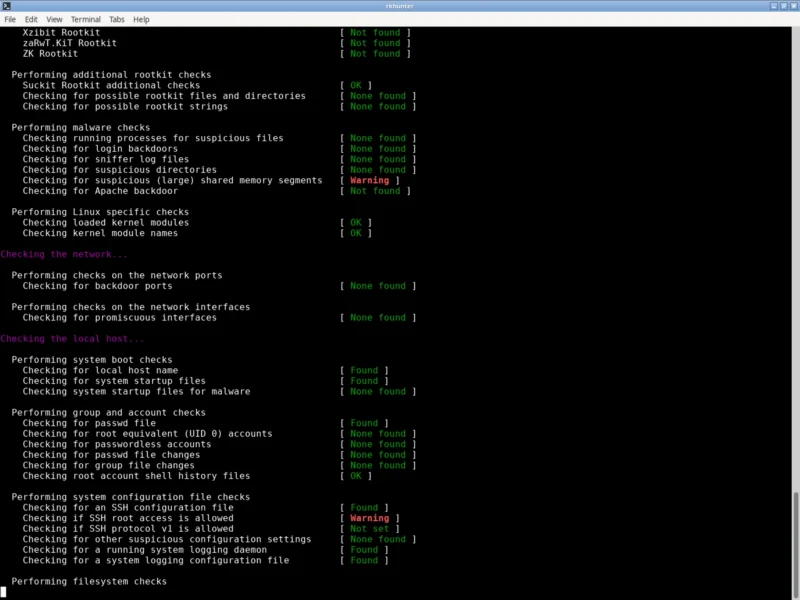800x600 pixels.
Task: Click the 'Not set' status text
Action: [369, 529]
